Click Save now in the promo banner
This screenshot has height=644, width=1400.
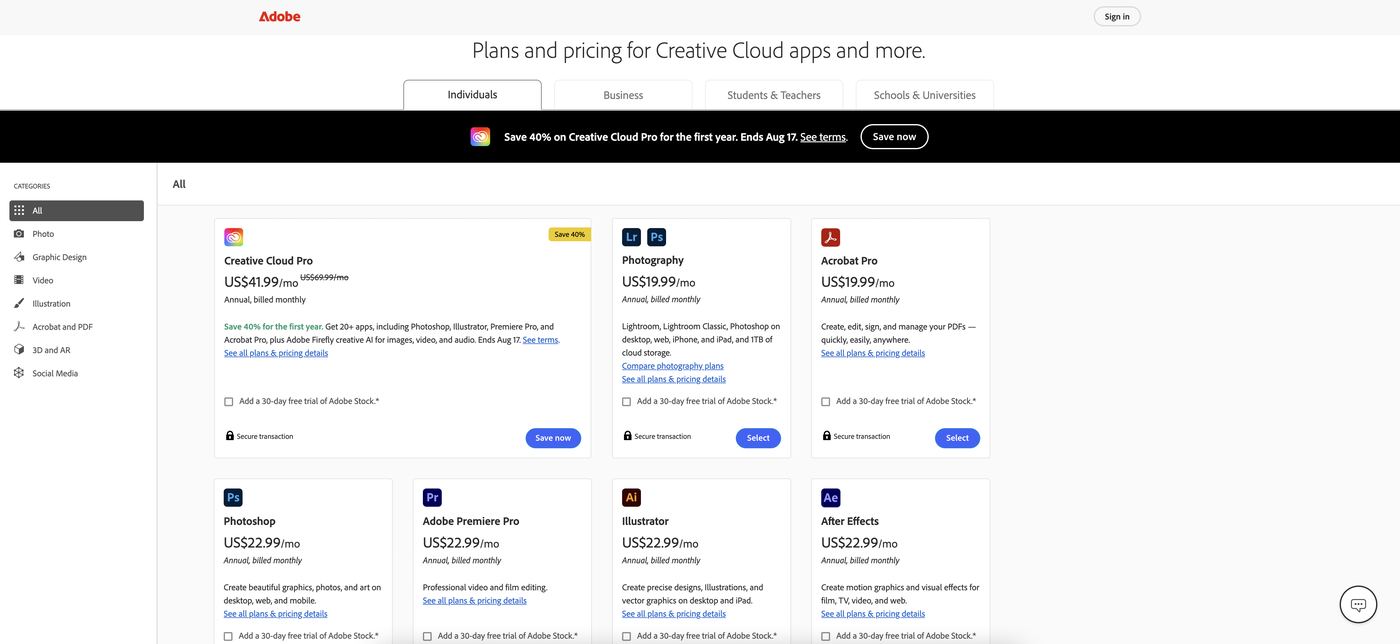(x=894, y=137)
